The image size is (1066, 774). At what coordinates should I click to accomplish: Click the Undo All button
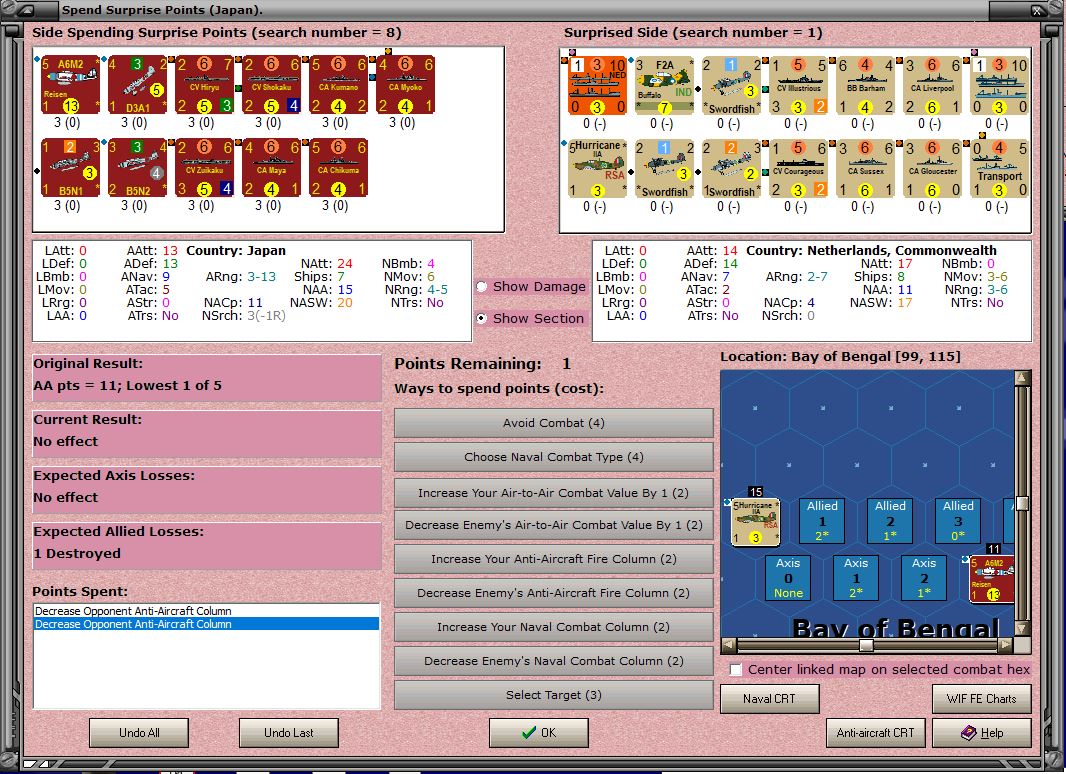[139, 733]
